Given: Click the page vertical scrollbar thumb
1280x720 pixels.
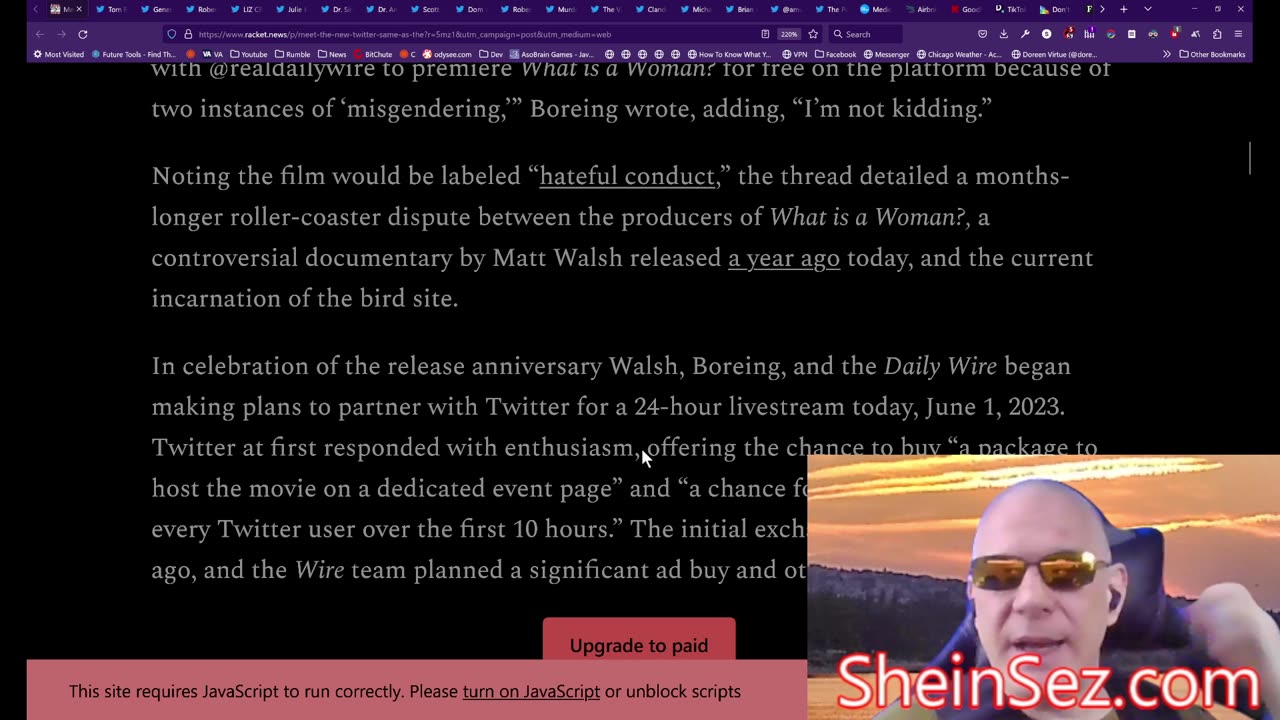Looking at the screenshot, I should (1250, 158).
